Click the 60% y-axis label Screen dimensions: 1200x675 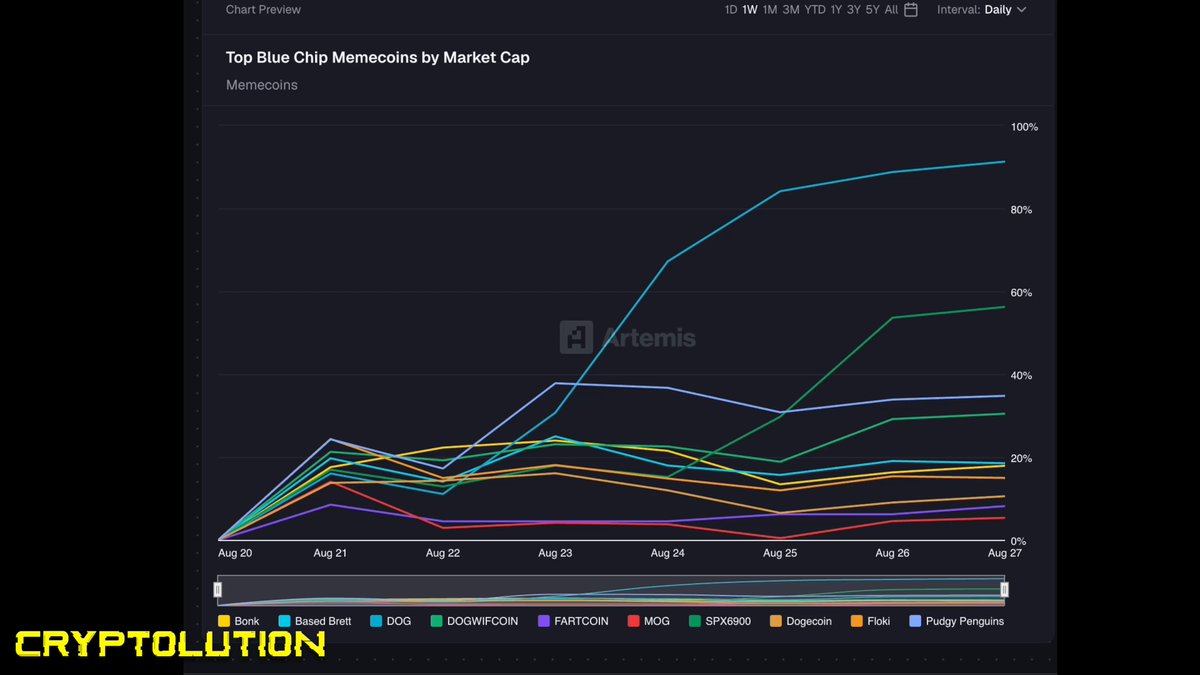click(1023, 293)
